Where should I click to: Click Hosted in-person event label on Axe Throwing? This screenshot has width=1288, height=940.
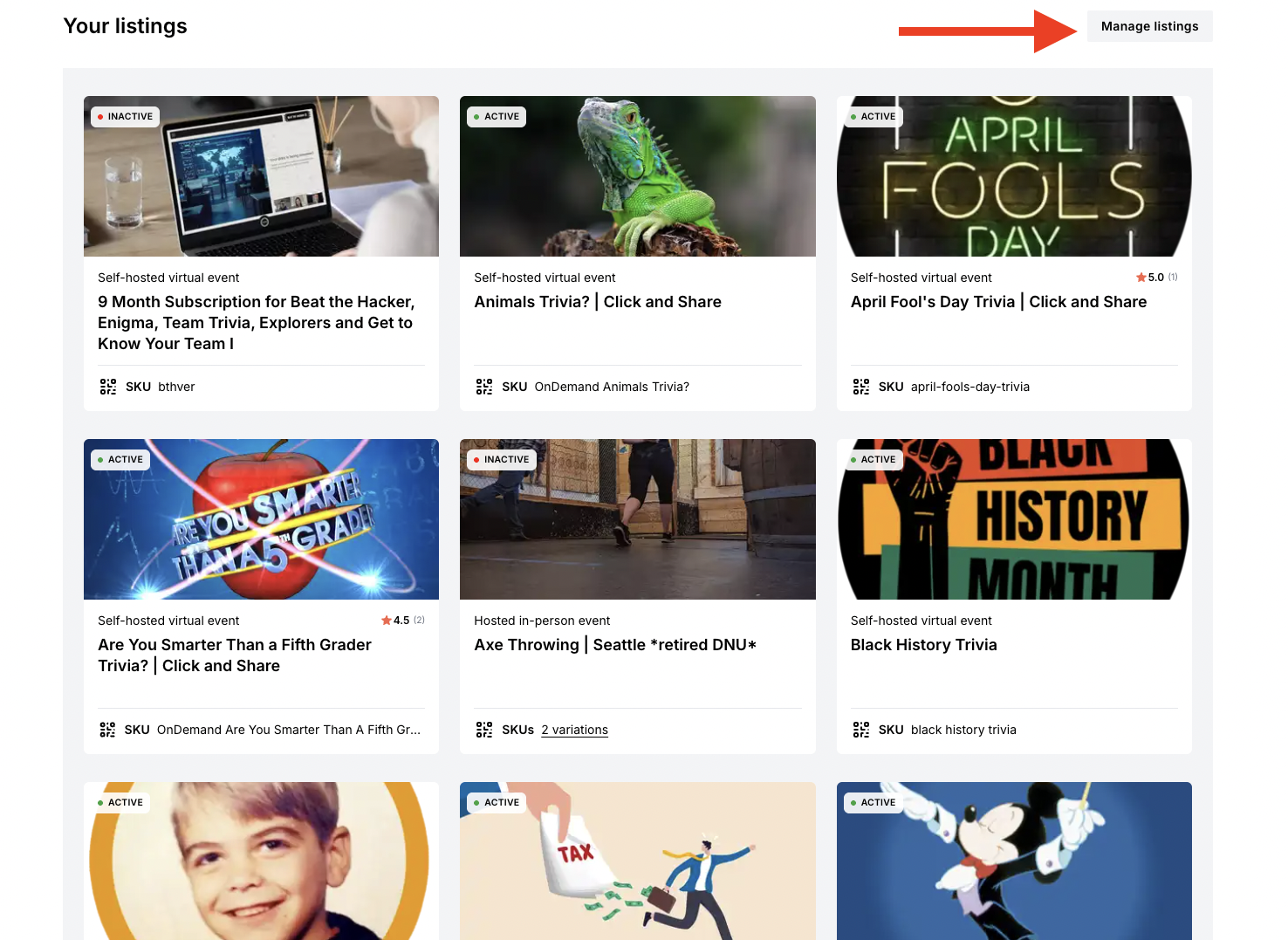click(542, 621)
